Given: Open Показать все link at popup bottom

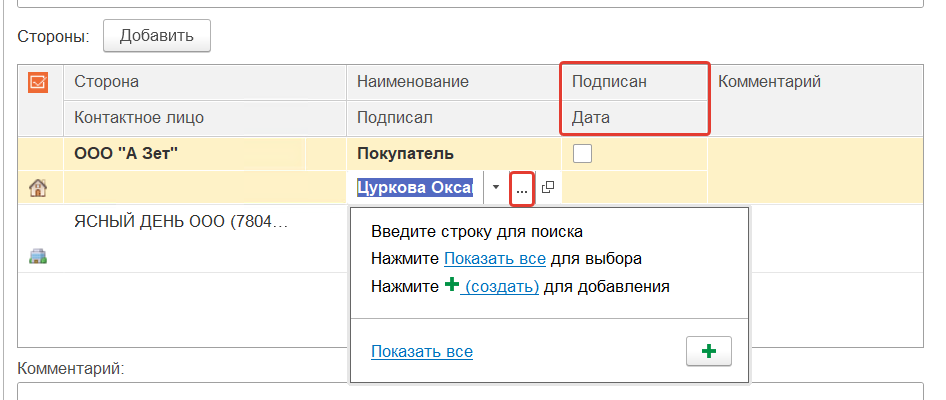Looking at the screenshot, I should (x=422, y=351).
